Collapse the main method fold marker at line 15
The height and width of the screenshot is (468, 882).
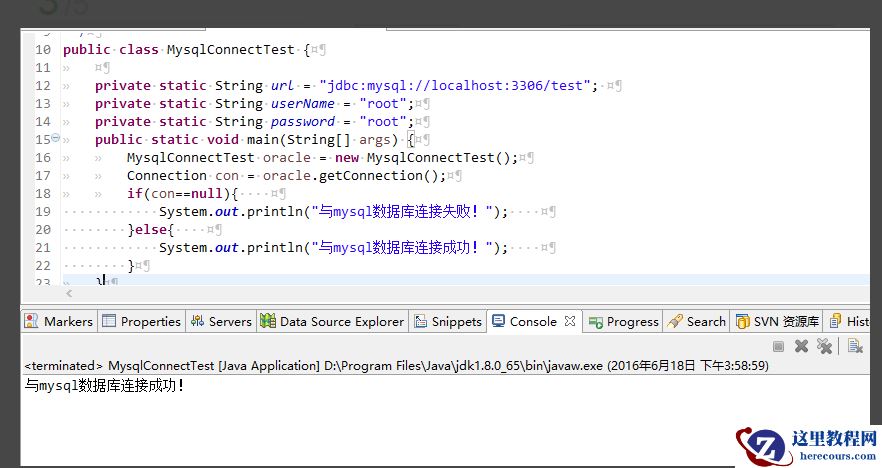[x=56, y=139]
